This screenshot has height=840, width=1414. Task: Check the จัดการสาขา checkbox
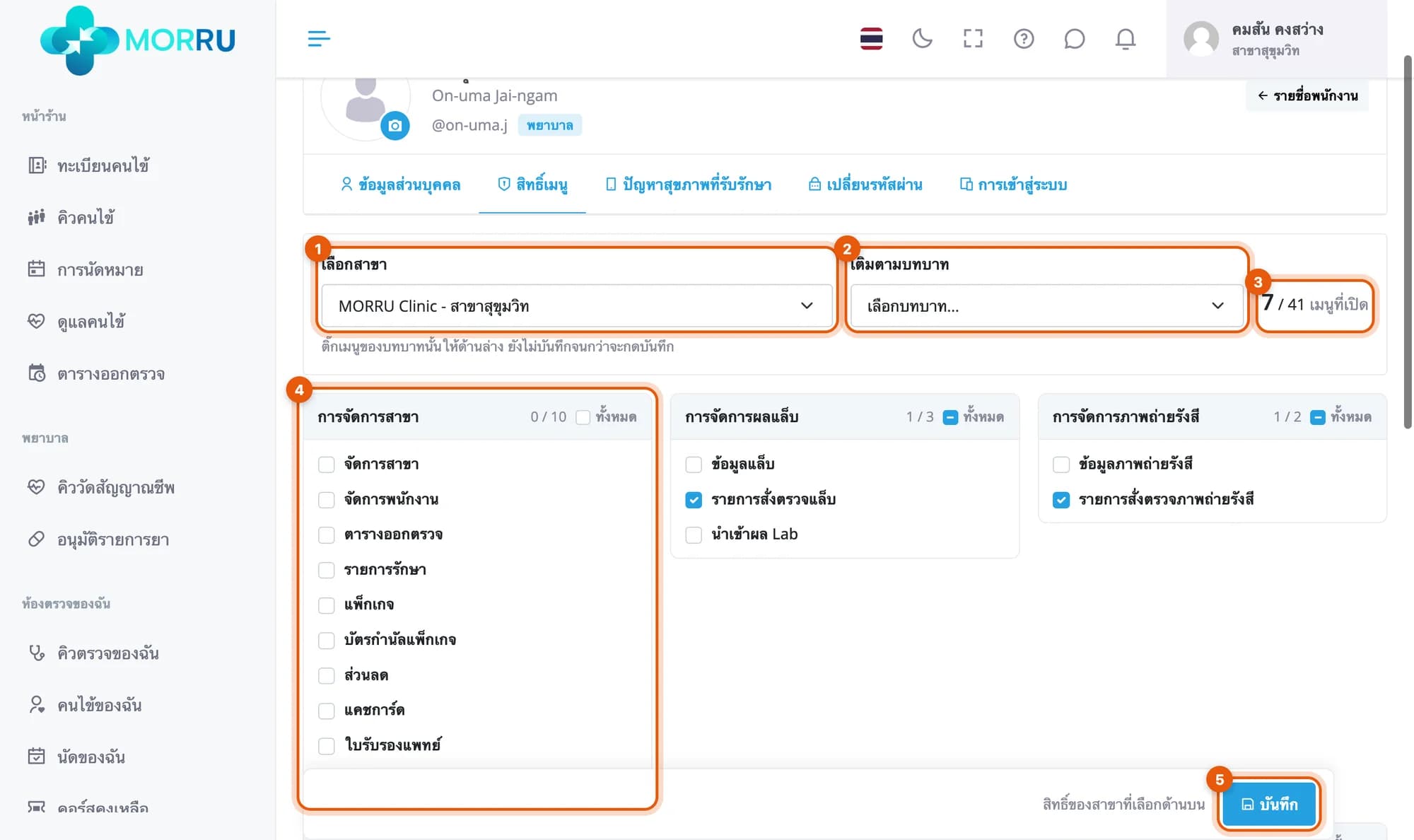pyautogui.click(x=326, y=465)
